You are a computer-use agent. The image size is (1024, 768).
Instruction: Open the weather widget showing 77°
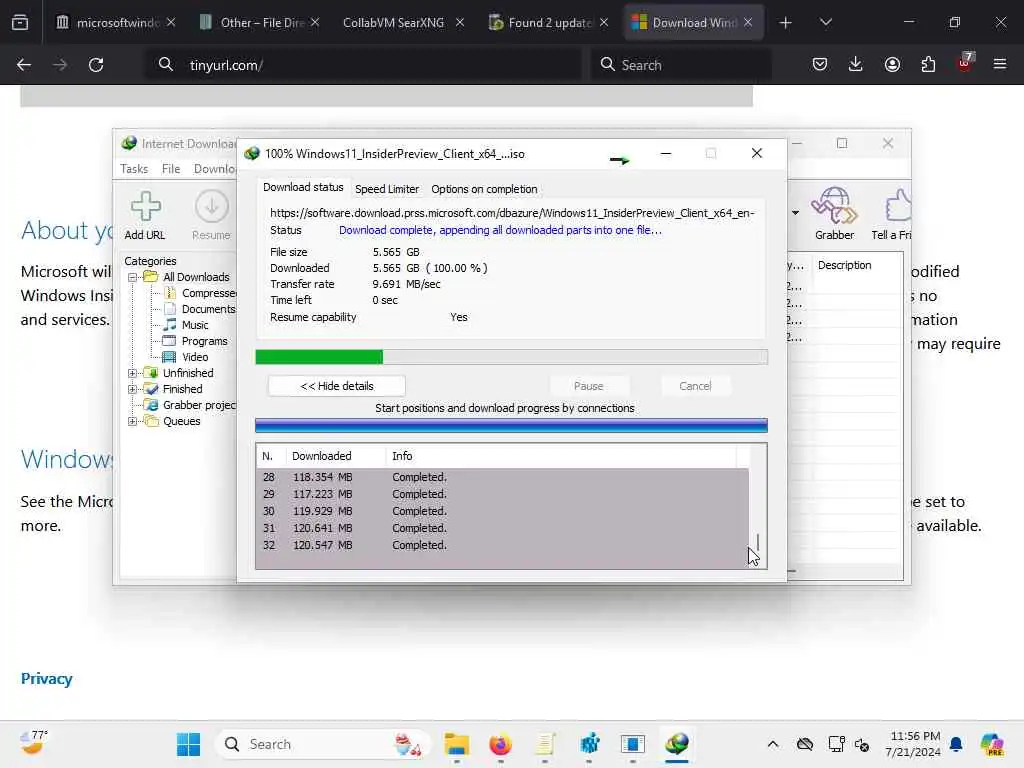coord(33,743)
